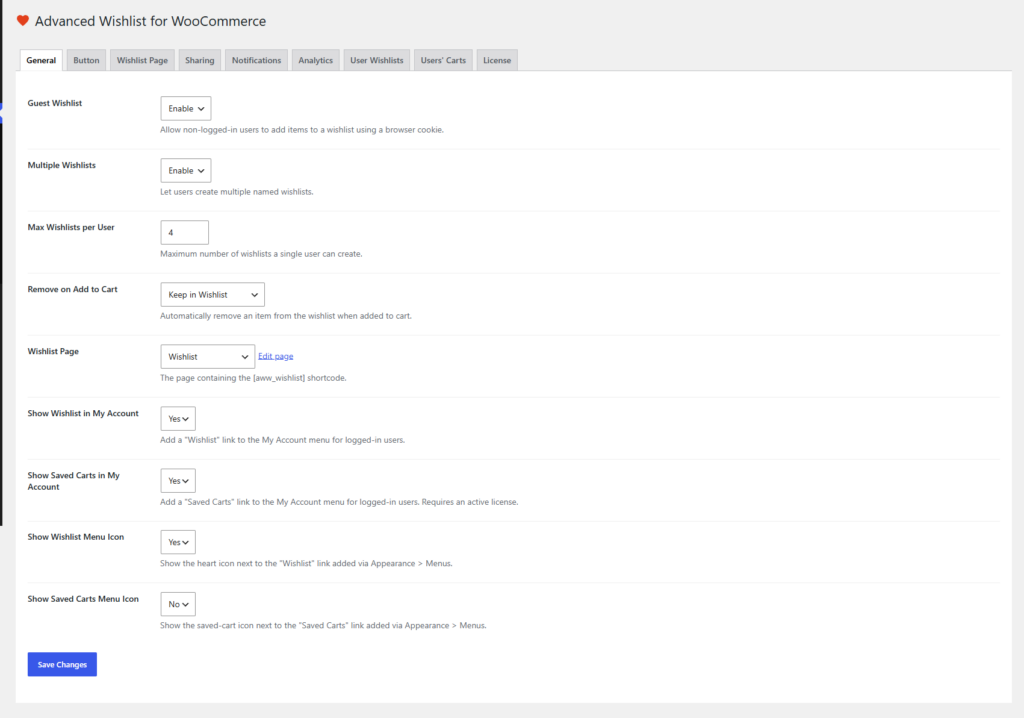Image resolution: width=1024 pixels, height=718 pixels.
Task: Open Show Wishlist in My Account dropdown
Action: tap(178, 419)
